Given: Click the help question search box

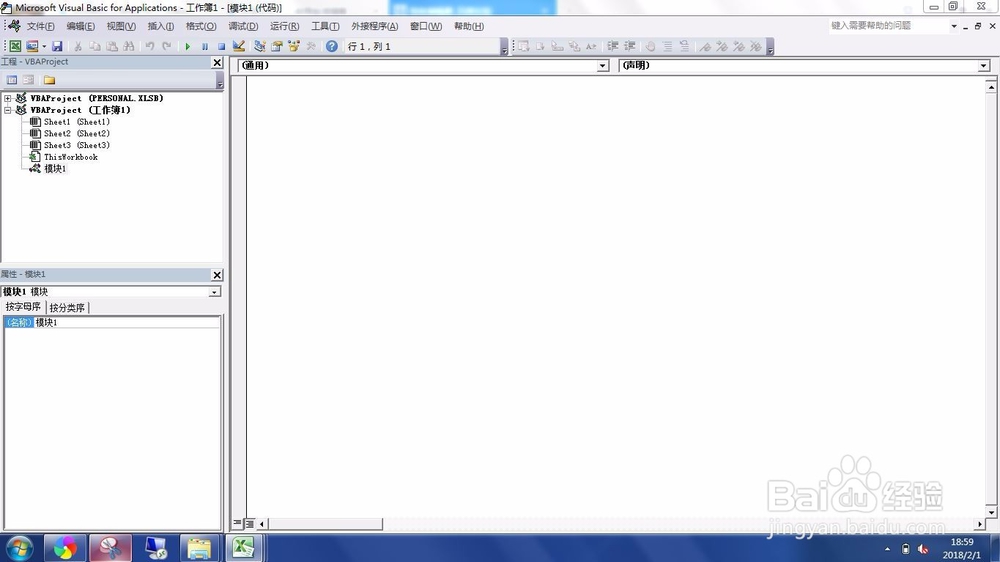Looking at the screenshot, I should tap(888, 26).
